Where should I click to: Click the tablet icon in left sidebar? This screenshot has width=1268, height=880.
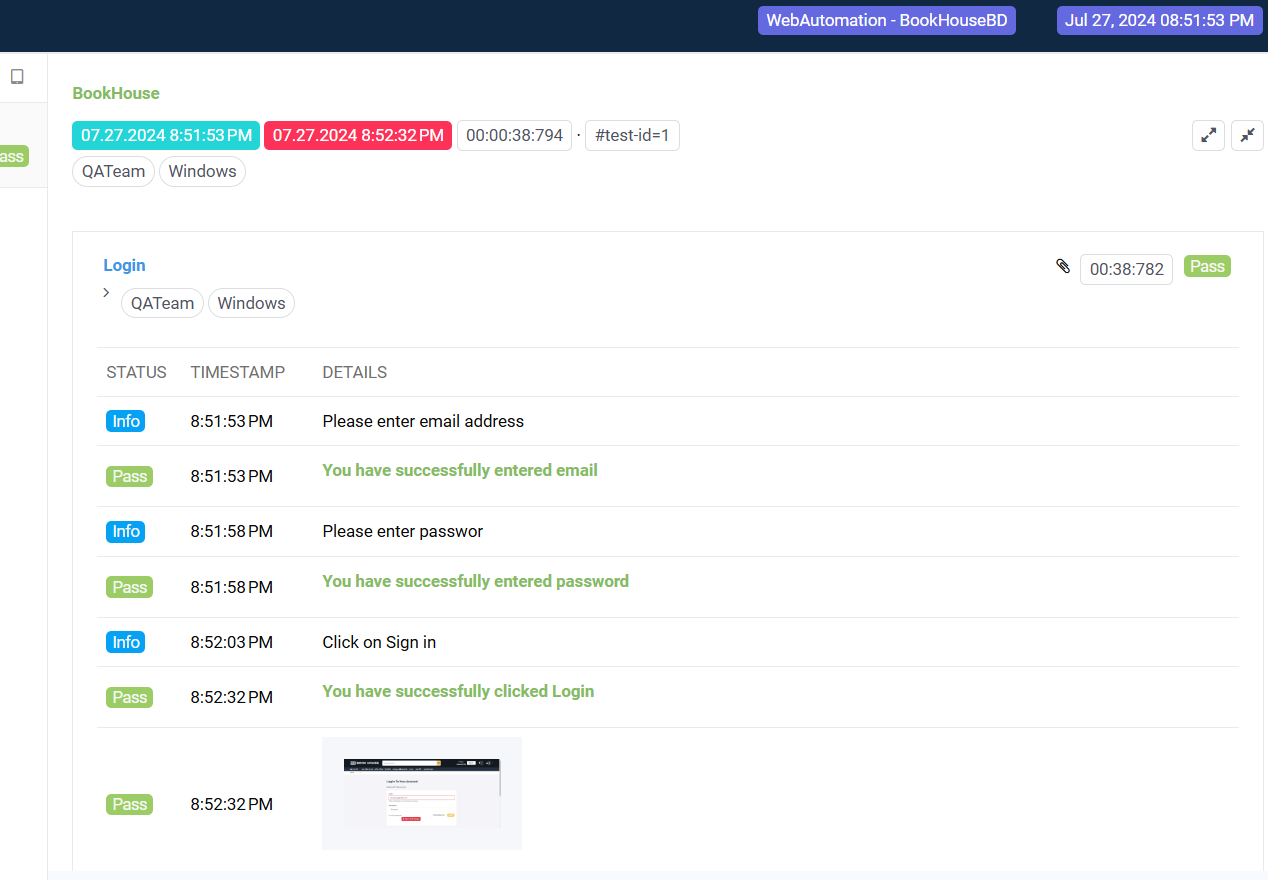[x=17, y=77]
